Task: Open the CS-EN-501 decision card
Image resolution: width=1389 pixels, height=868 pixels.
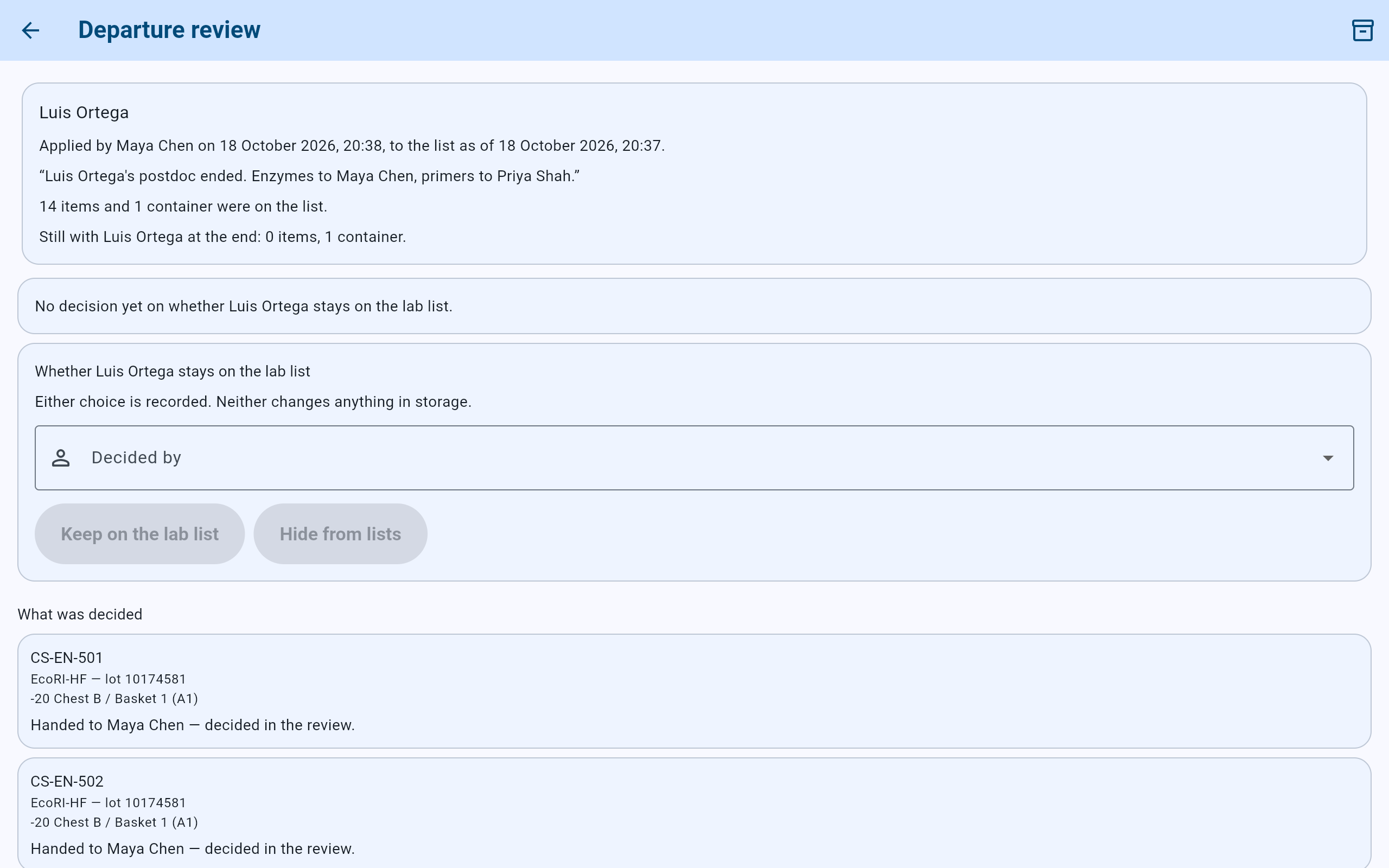Action: [694, 691]
